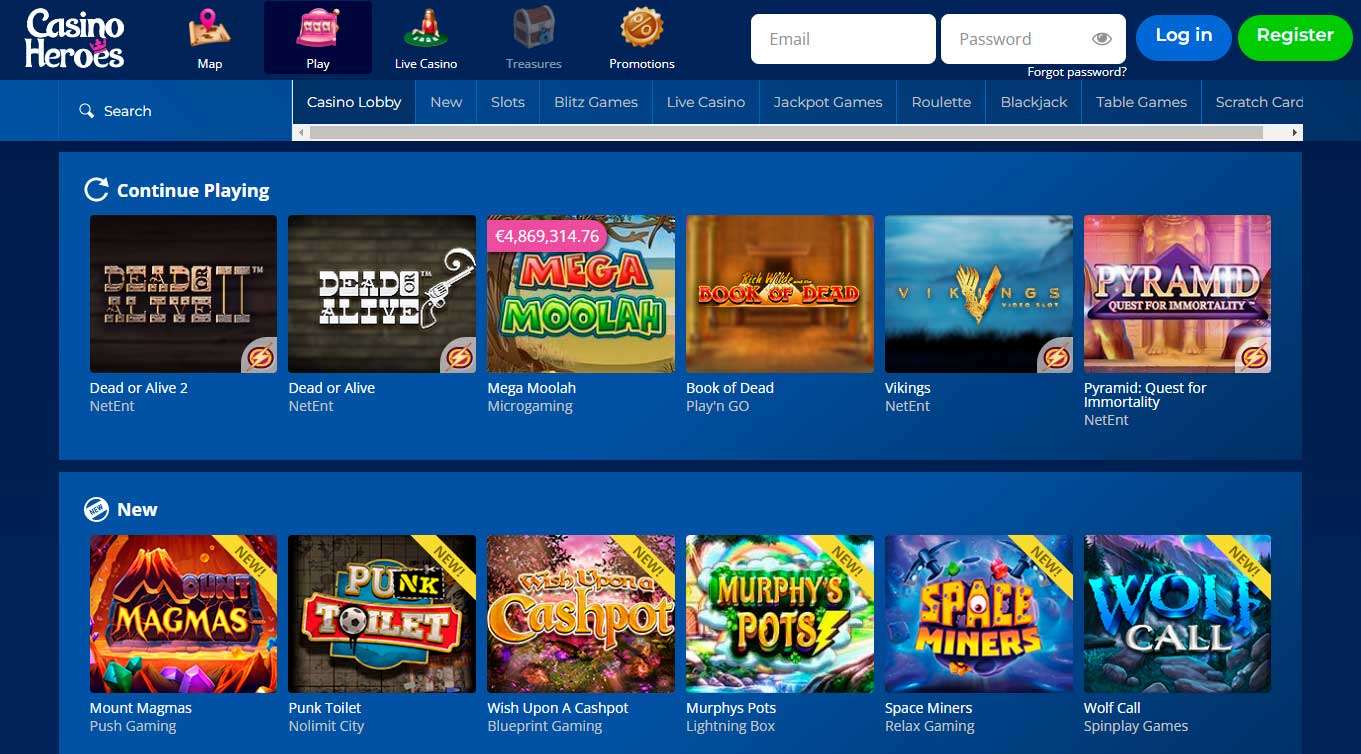Click the search magnifier icon

pos(87,111)
